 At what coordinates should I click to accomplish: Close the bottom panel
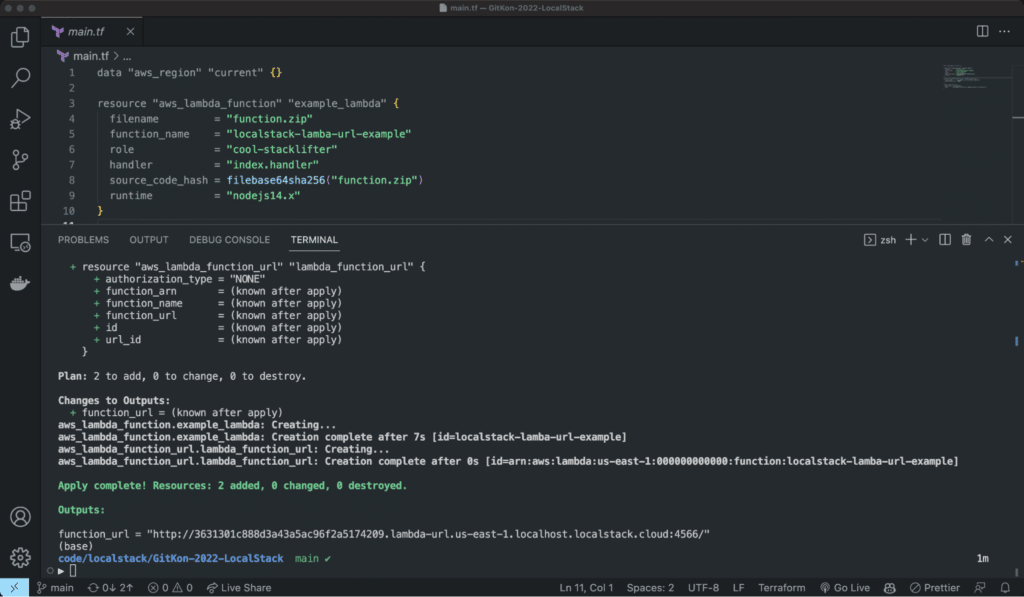pyautogui.click(x=1008, y=240)
